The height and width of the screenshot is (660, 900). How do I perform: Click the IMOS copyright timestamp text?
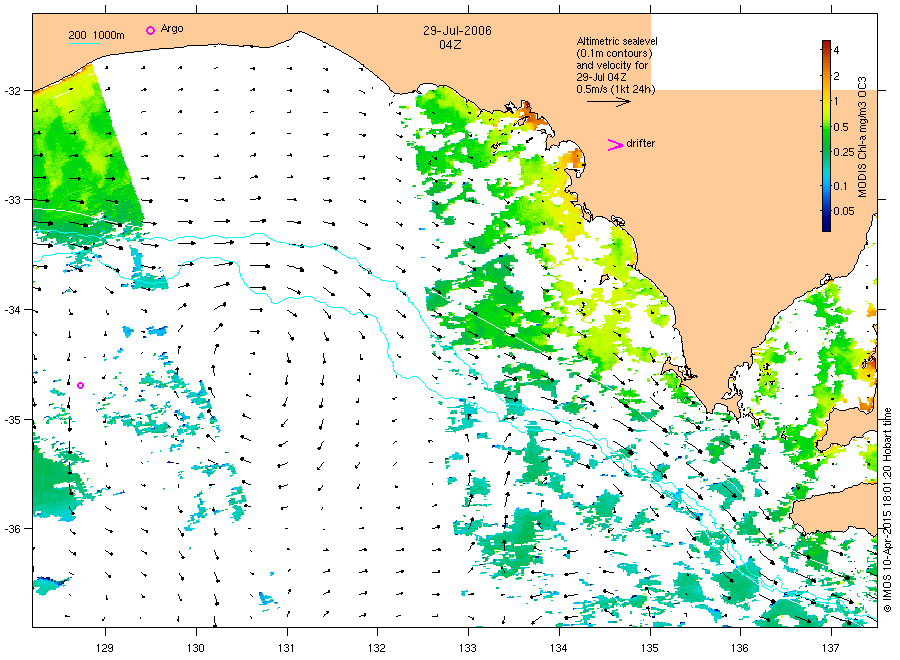coord(887,510)
